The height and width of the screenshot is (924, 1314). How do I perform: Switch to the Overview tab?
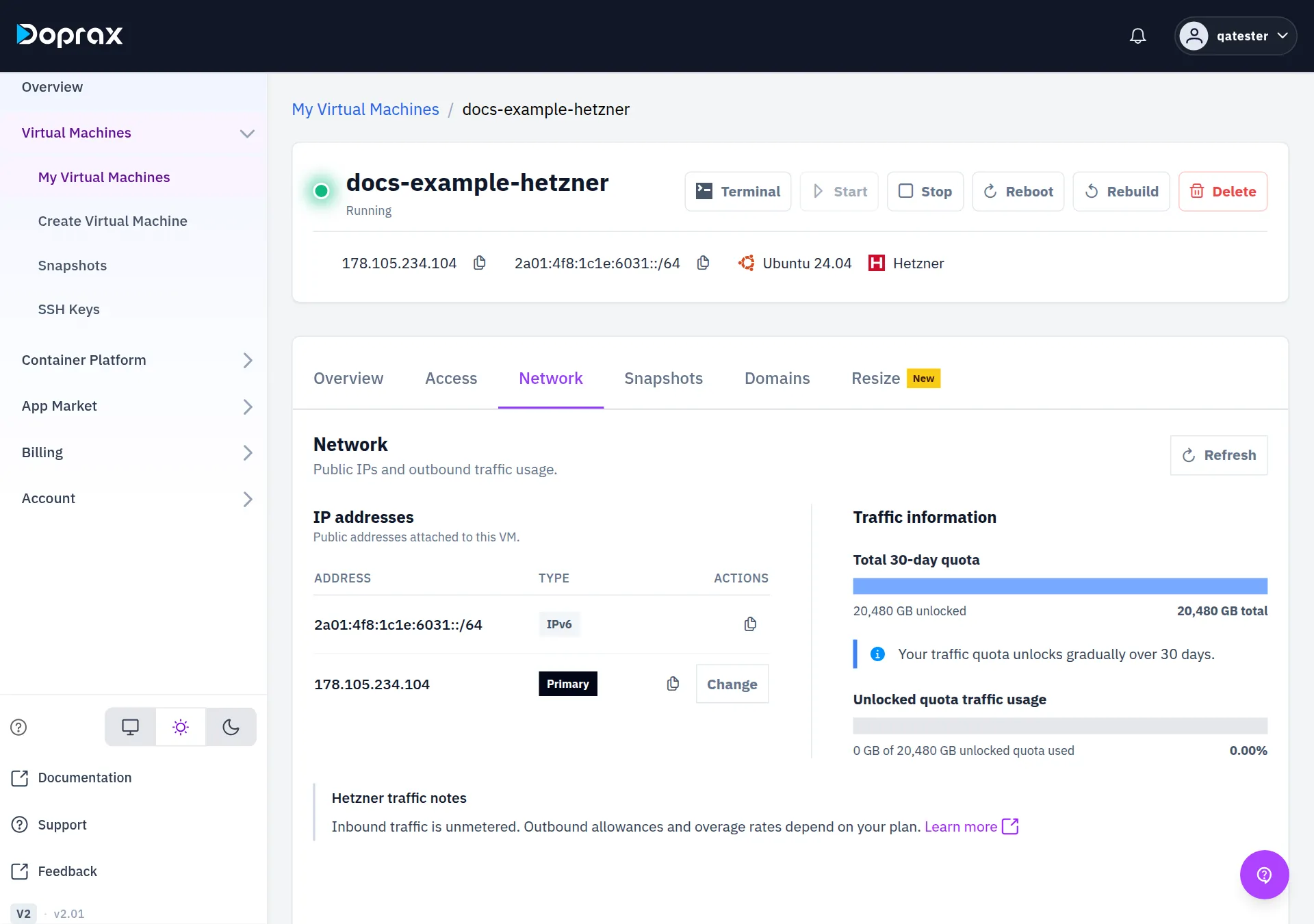tap(348, 378)
